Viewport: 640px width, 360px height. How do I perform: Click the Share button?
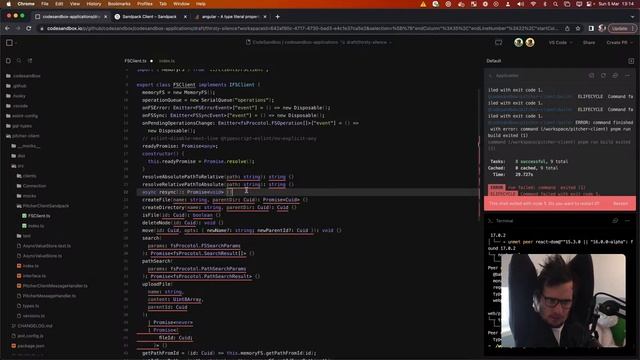click(x=589, y=42)
